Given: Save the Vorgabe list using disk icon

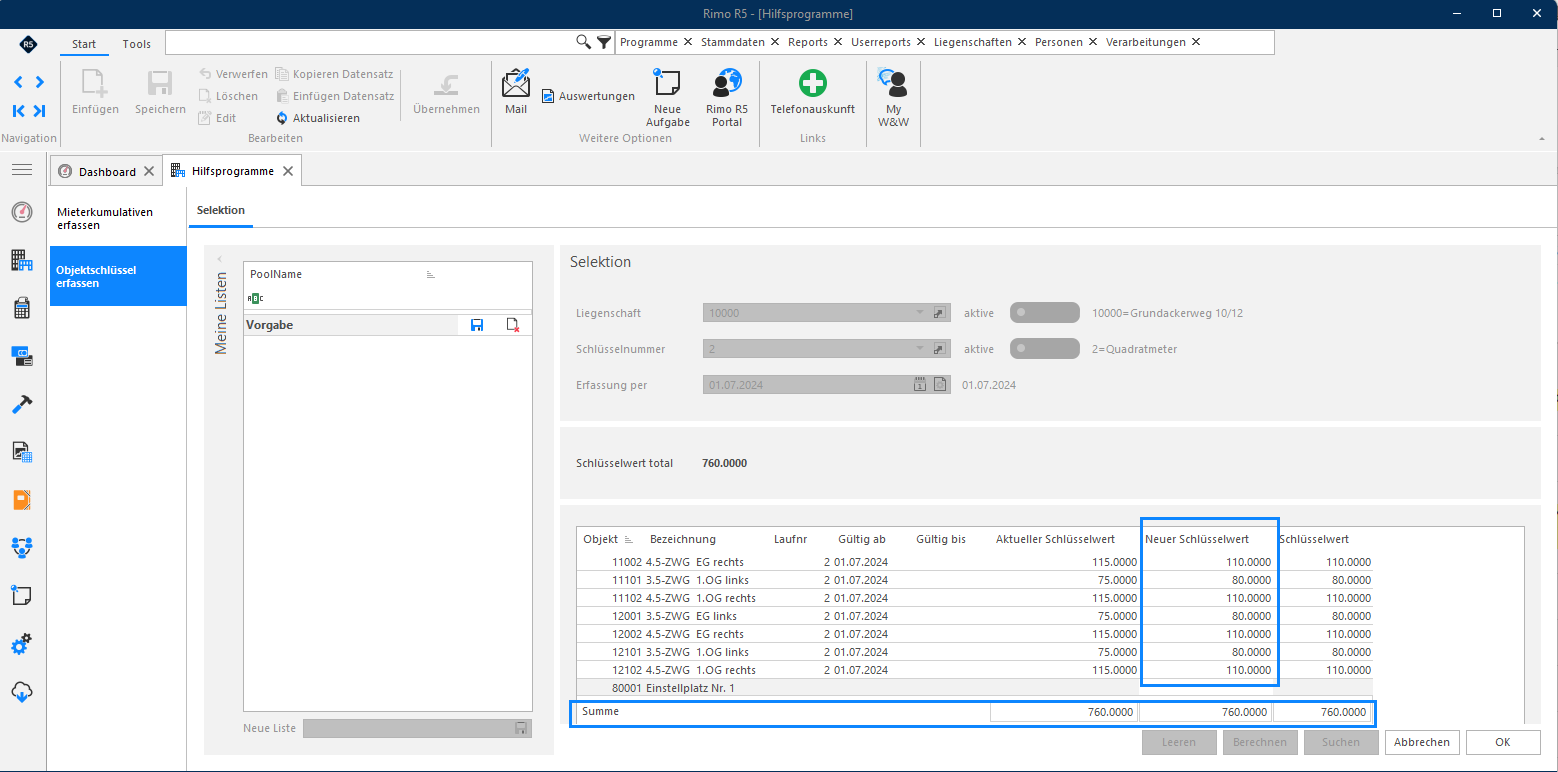Looking at the screenshot, I should [x=477, y=325].
